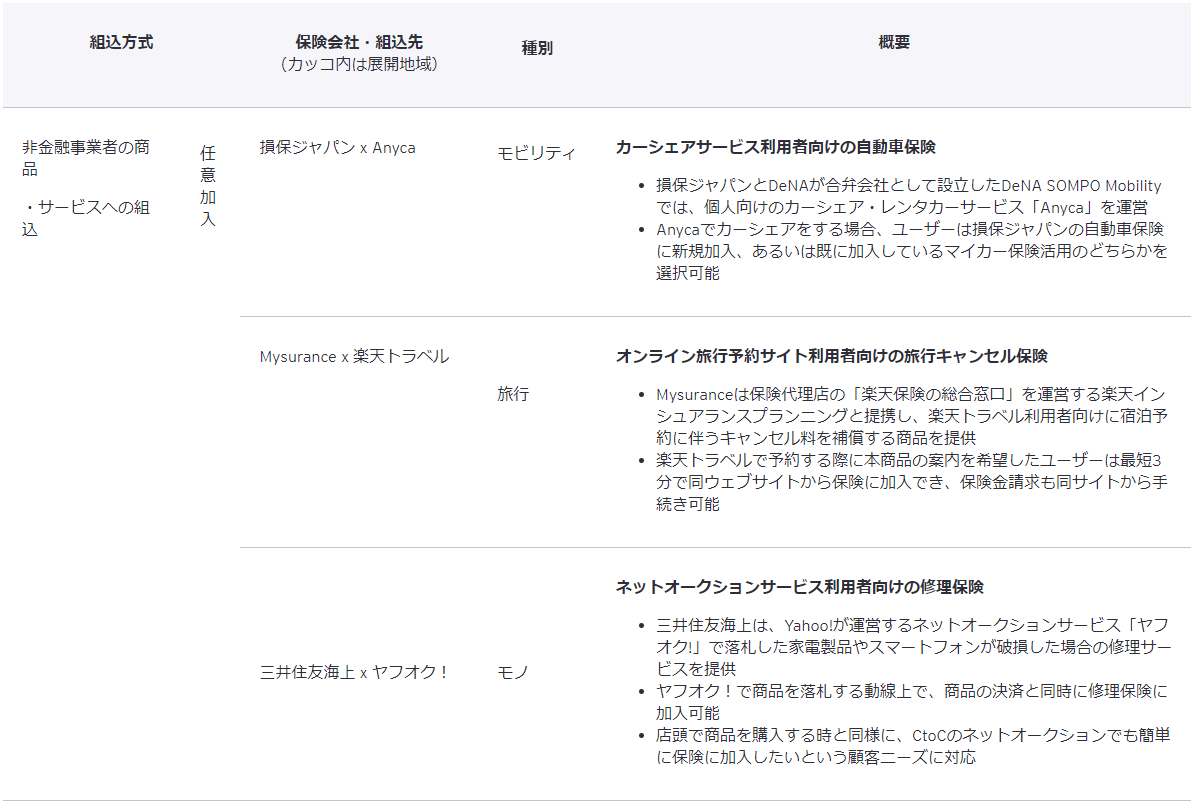Click the bullet about DeNA SOMPO Mobility

pos(908,196)
